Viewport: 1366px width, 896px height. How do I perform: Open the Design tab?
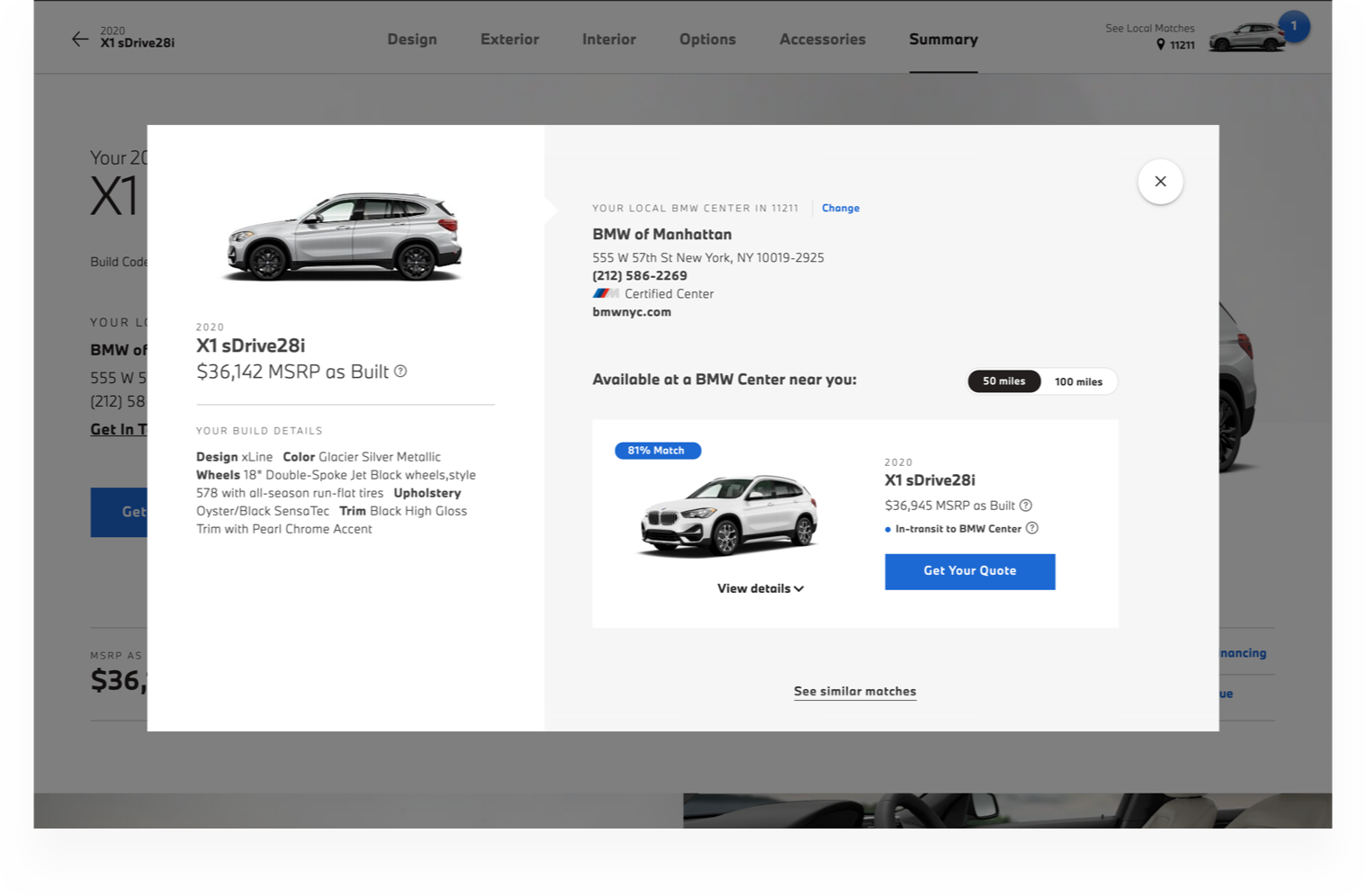pyautogui.click(x=412, y=40)
